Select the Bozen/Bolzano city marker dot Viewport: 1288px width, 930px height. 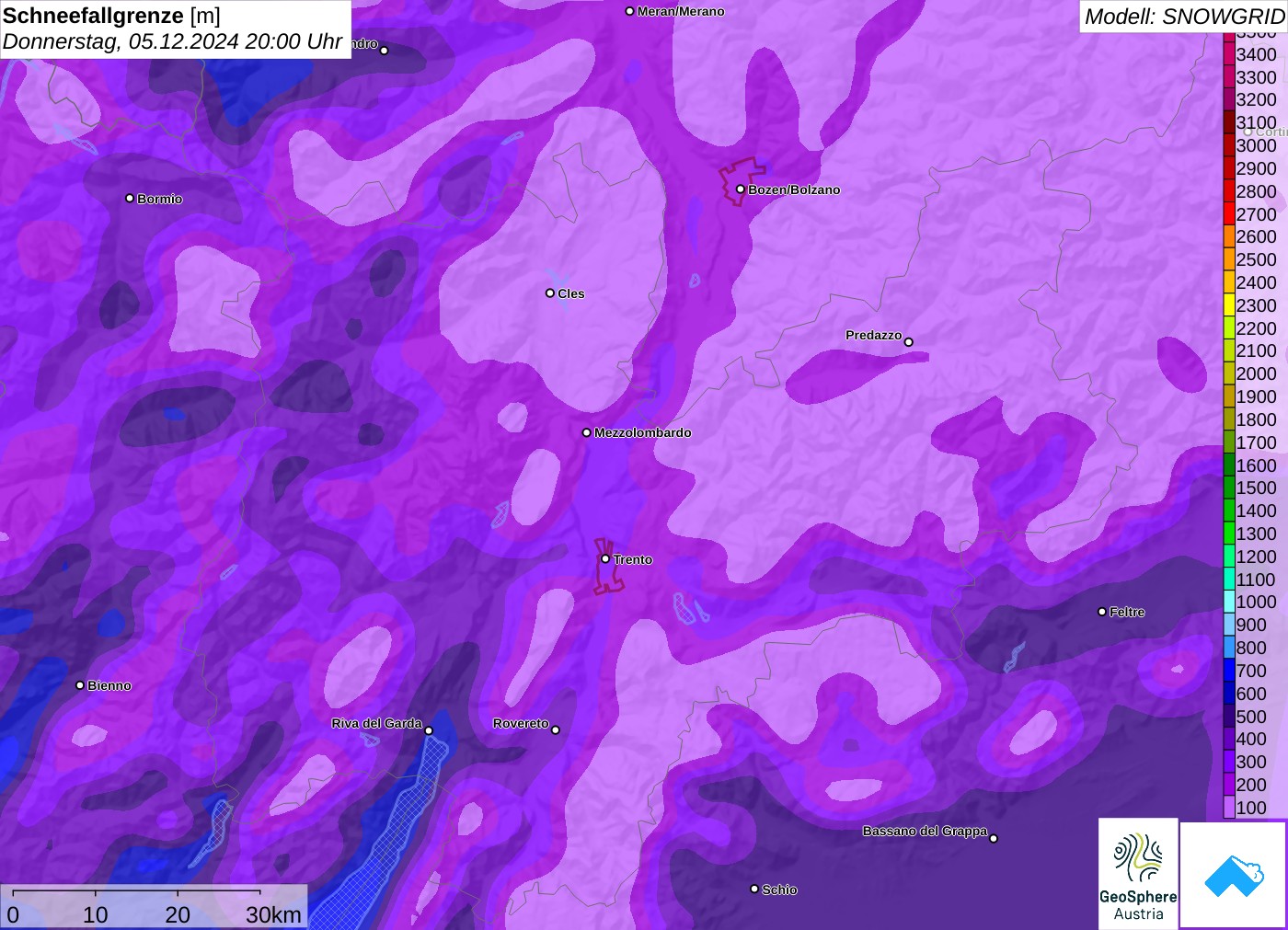tap(741, 189)
